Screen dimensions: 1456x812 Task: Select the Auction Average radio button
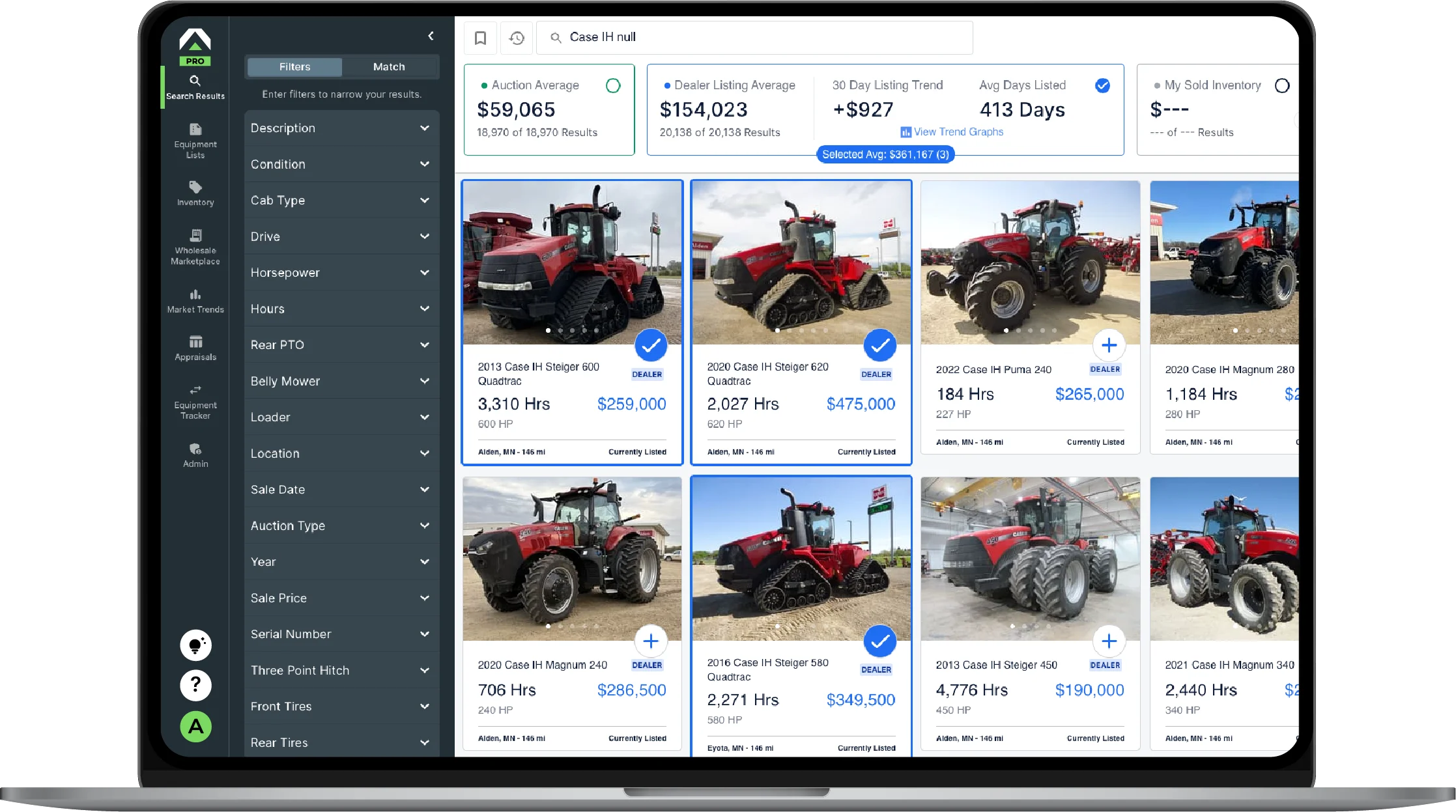click(x=613, y=85)
